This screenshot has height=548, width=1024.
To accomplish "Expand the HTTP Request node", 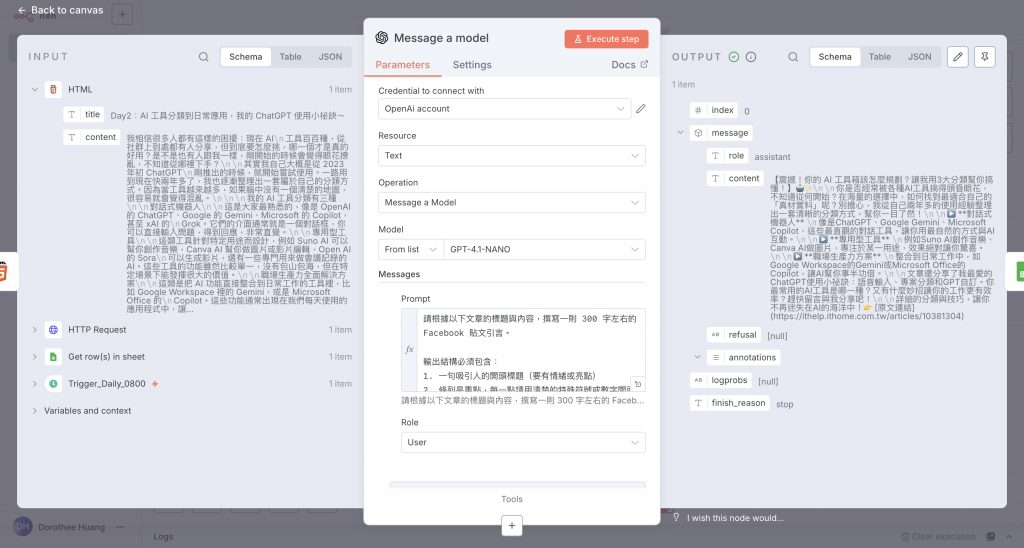I will [x=35, y=330].
